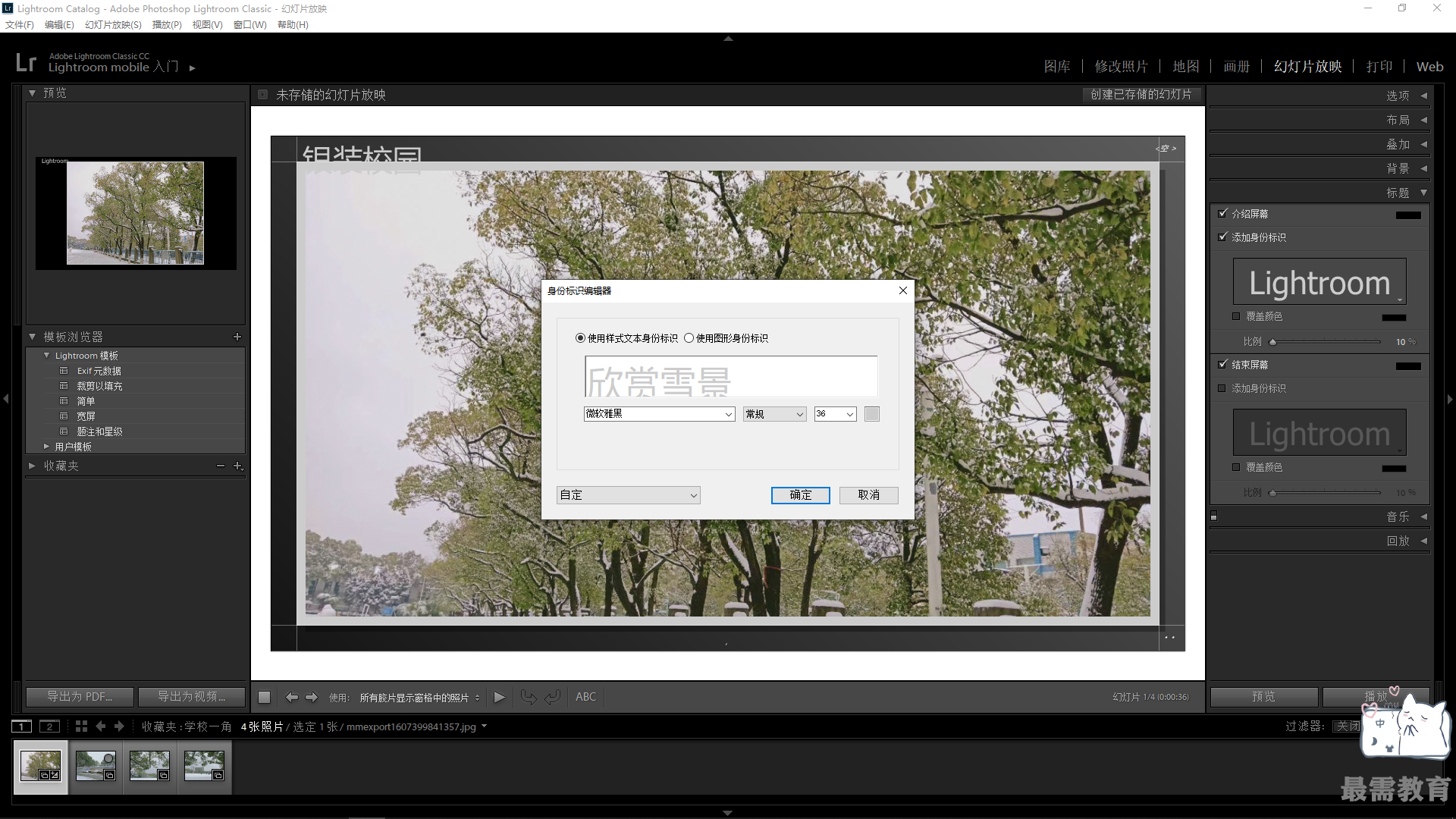Open grid view icon in filmstrip bar
Screen dimensions: 1456x819
[81, 726]
